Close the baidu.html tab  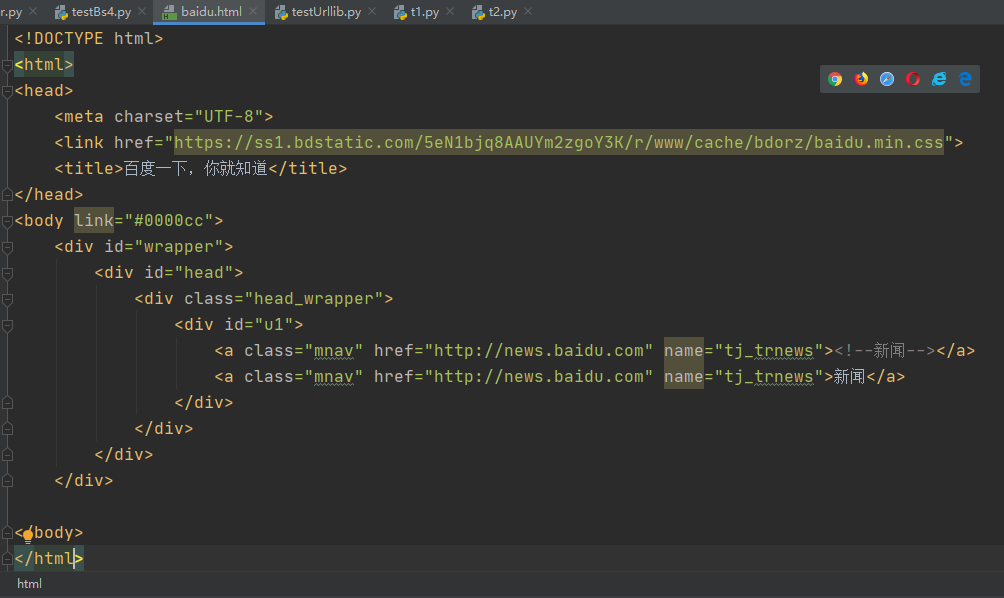coord(253,12)
